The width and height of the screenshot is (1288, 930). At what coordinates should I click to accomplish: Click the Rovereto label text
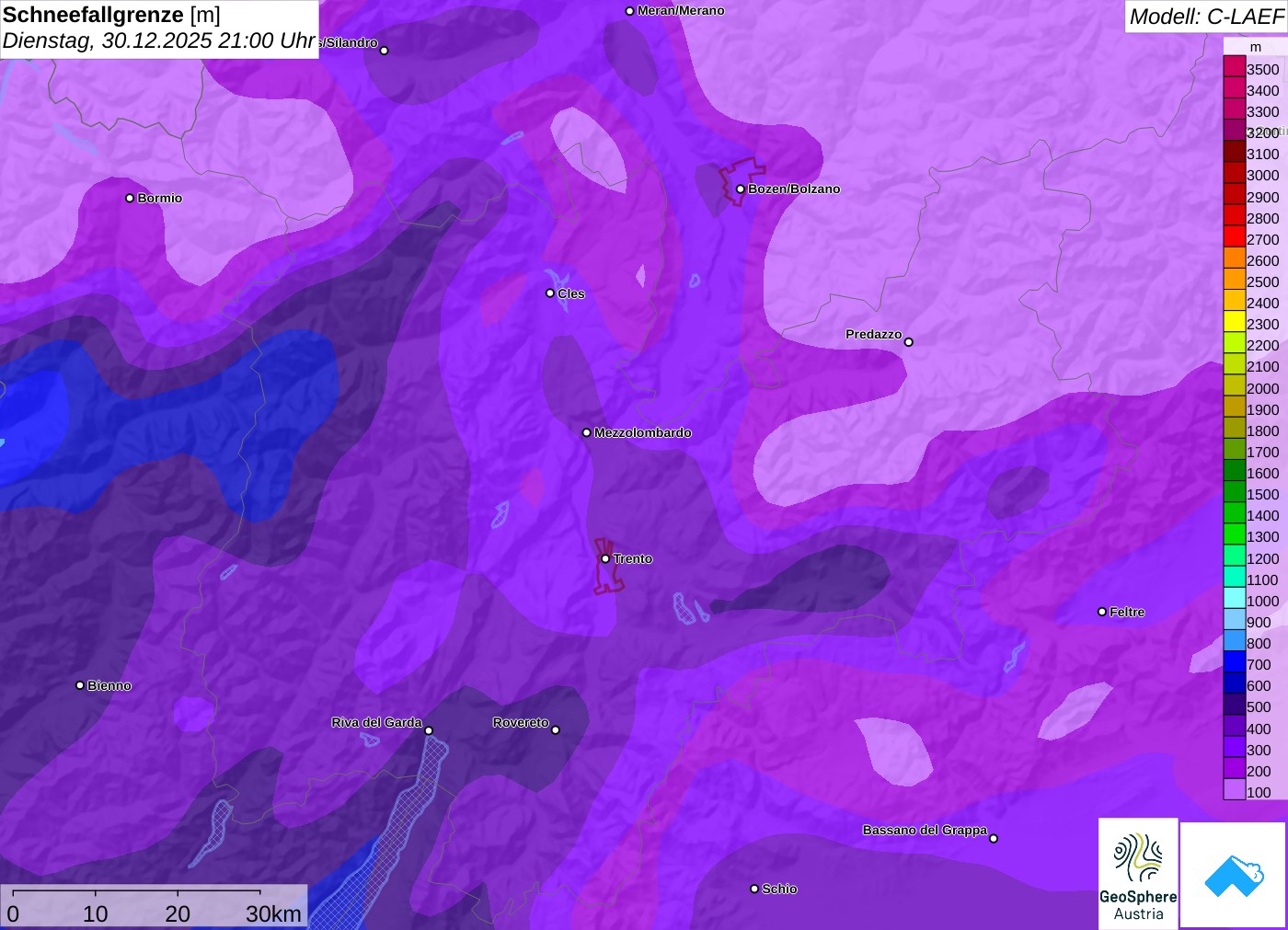pyautogui.click(x=521, y=722)
